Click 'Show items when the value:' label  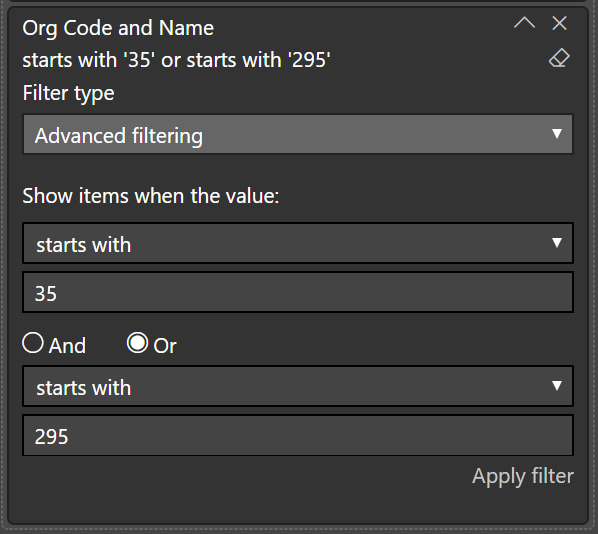click(151, 196)
